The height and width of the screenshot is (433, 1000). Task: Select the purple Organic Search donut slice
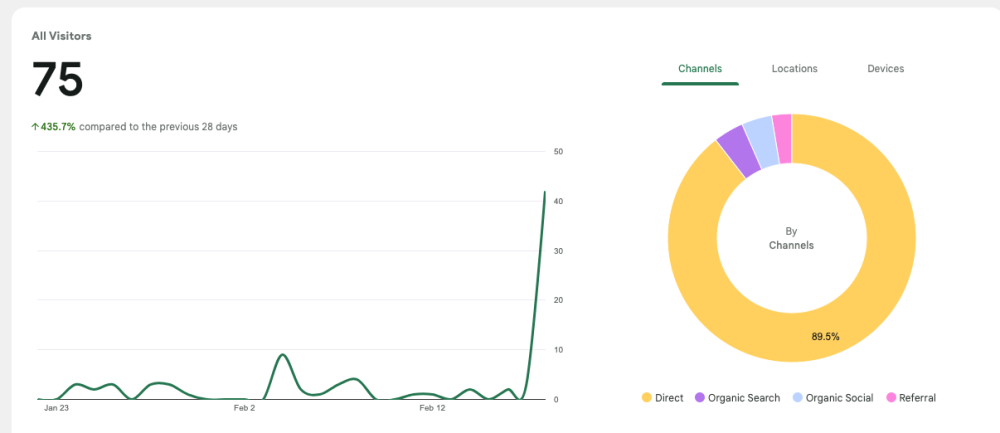(x=732, y=144)
